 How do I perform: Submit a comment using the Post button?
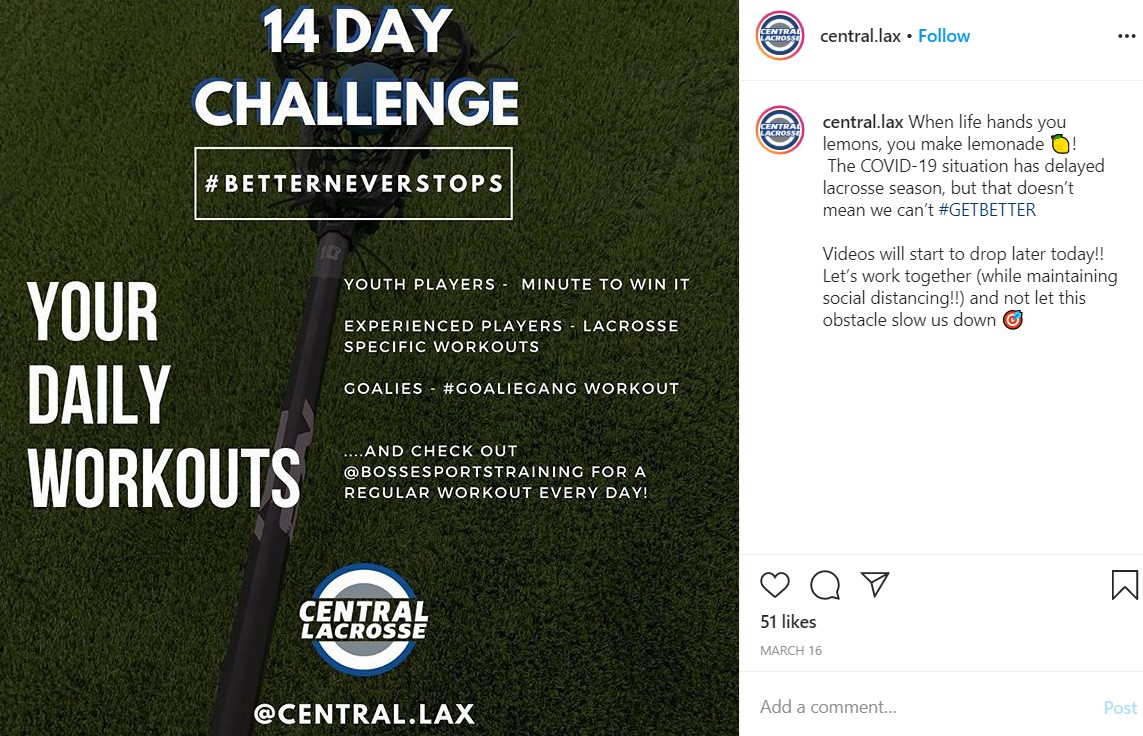[x=1120, y=707]
